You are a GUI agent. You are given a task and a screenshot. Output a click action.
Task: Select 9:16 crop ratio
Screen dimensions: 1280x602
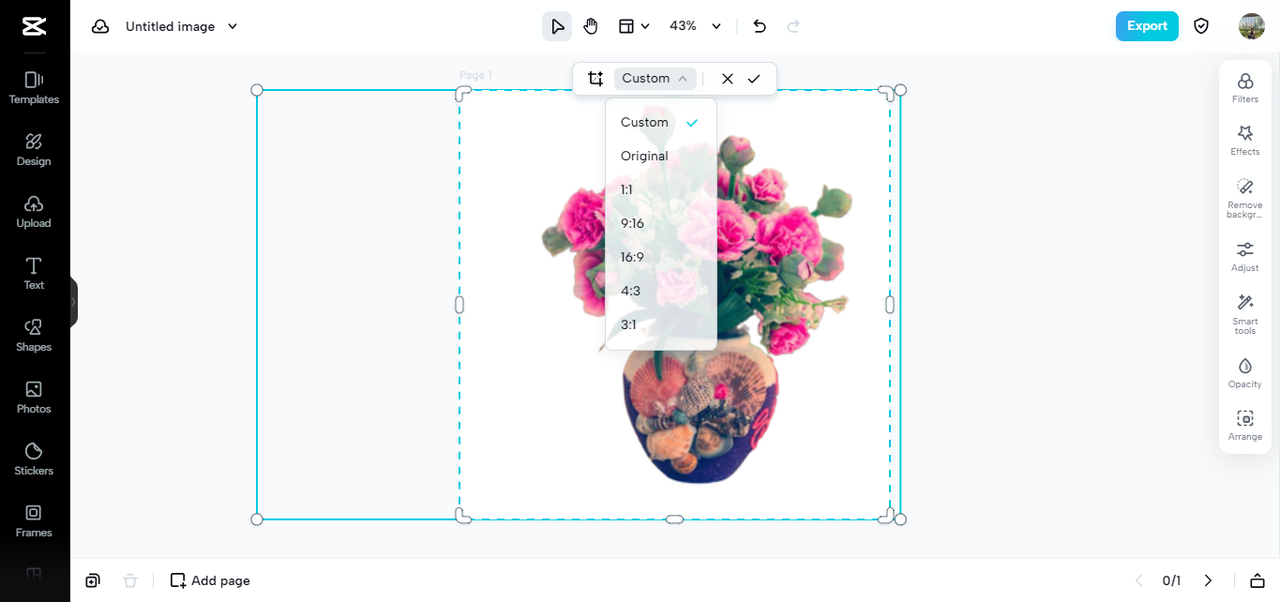(x=661, y=223)
